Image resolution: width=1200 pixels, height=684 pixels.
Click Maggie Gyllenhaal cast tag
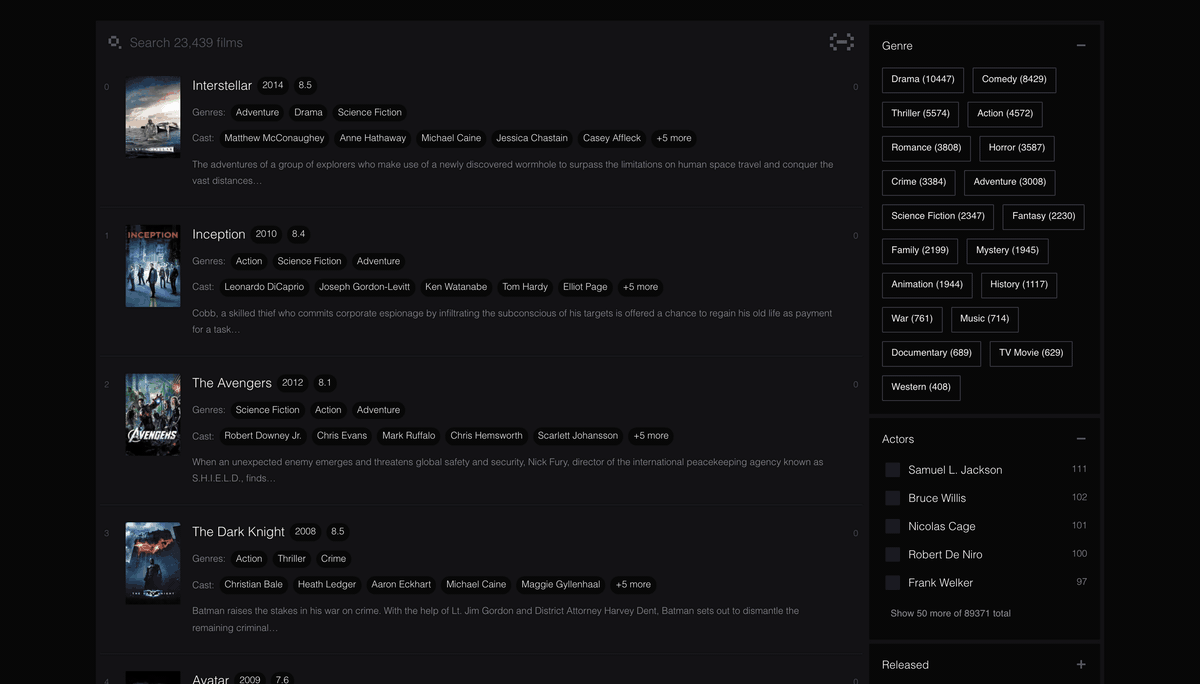(561, 585)
